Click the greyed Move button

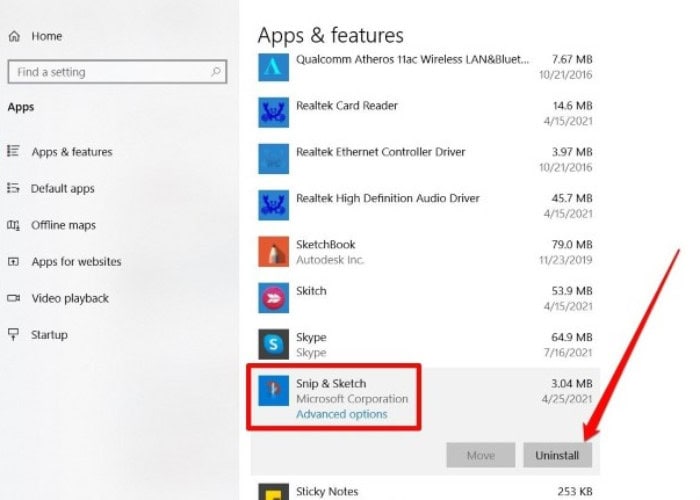pyautogui.click(x=481, y=455)
